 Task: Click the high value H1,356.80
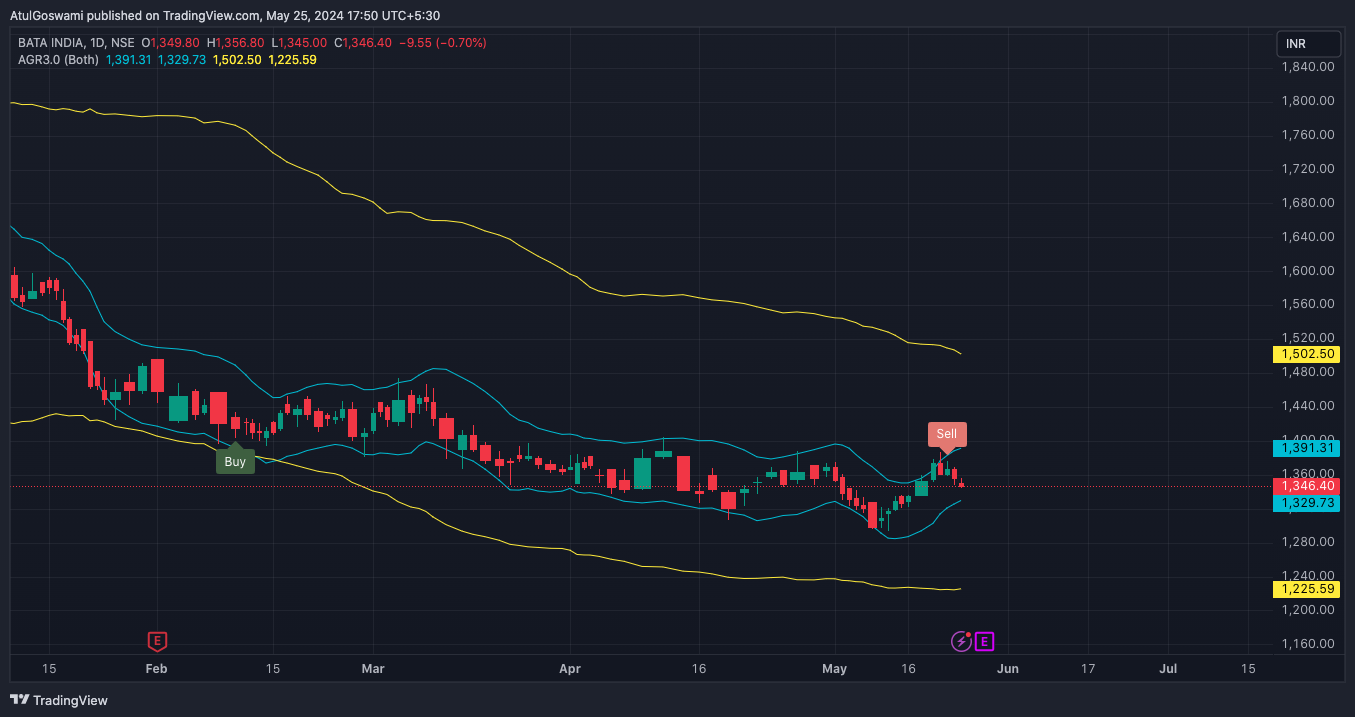235,43
